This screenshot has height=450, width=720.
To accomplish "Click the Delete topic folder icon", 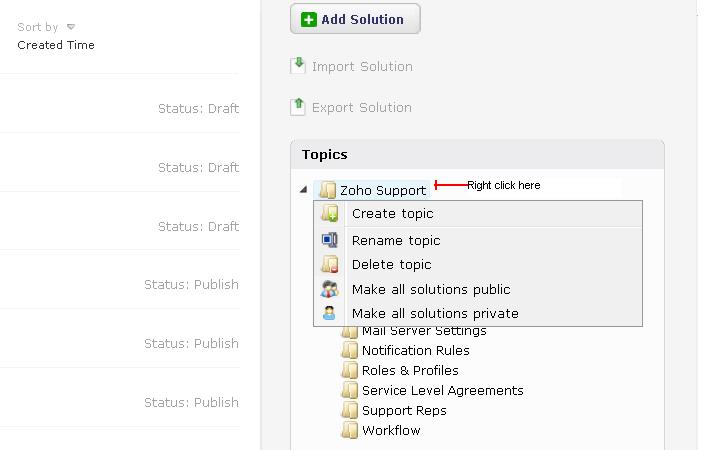I will pyautogui.click(x=330, y=265).
